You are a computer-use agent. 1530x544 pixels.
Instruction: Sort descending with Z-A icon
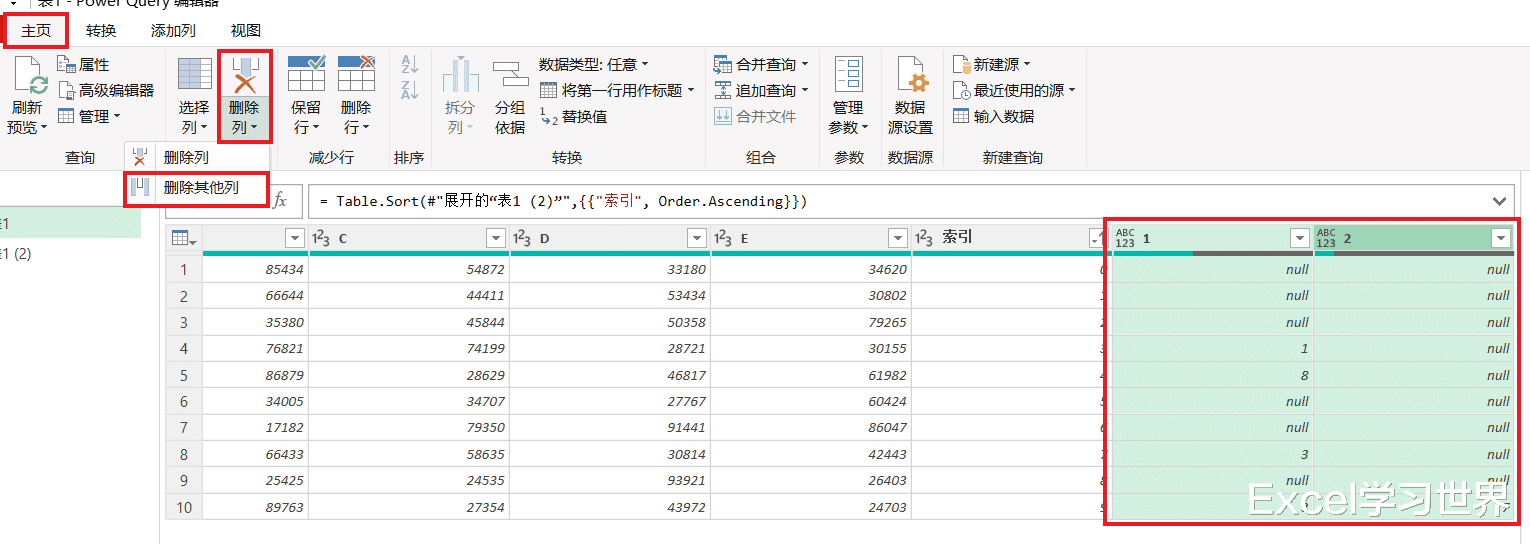tap(409, 91)
